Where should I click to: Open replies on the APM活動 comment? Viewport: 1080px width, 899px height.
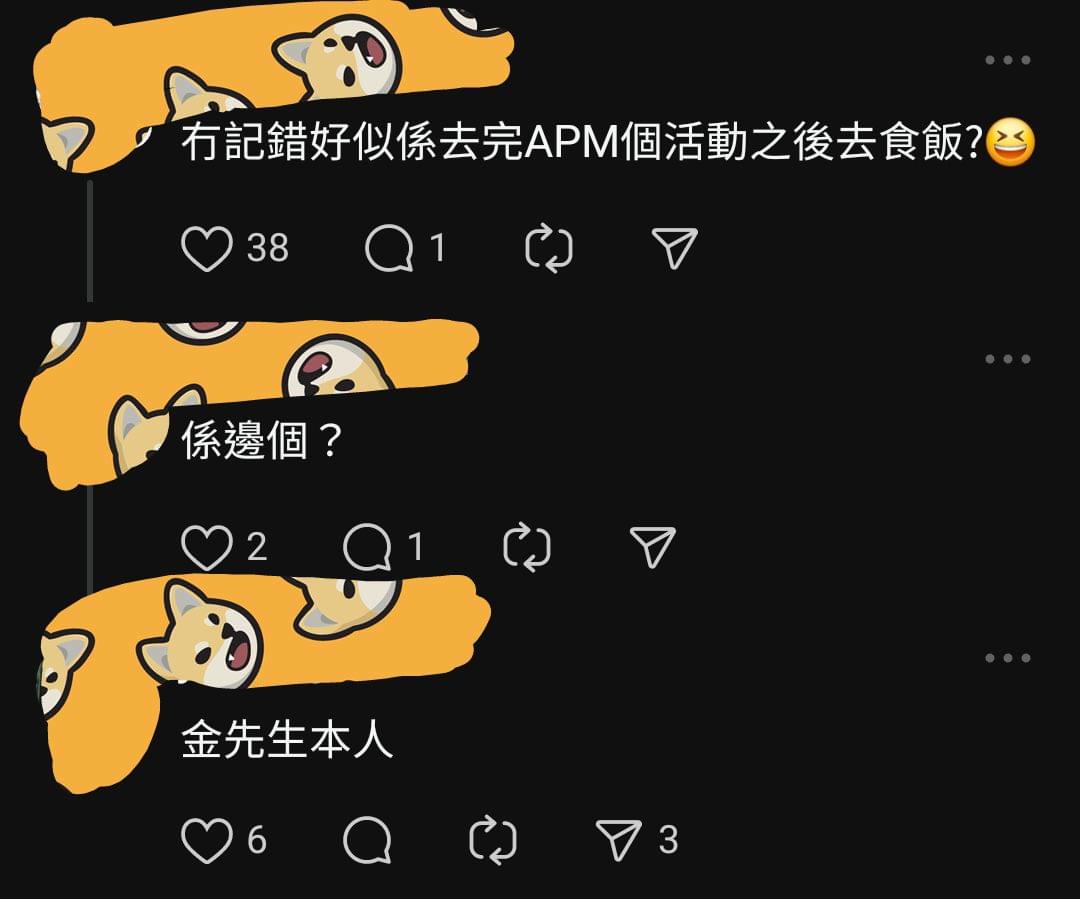coord(389,248)
